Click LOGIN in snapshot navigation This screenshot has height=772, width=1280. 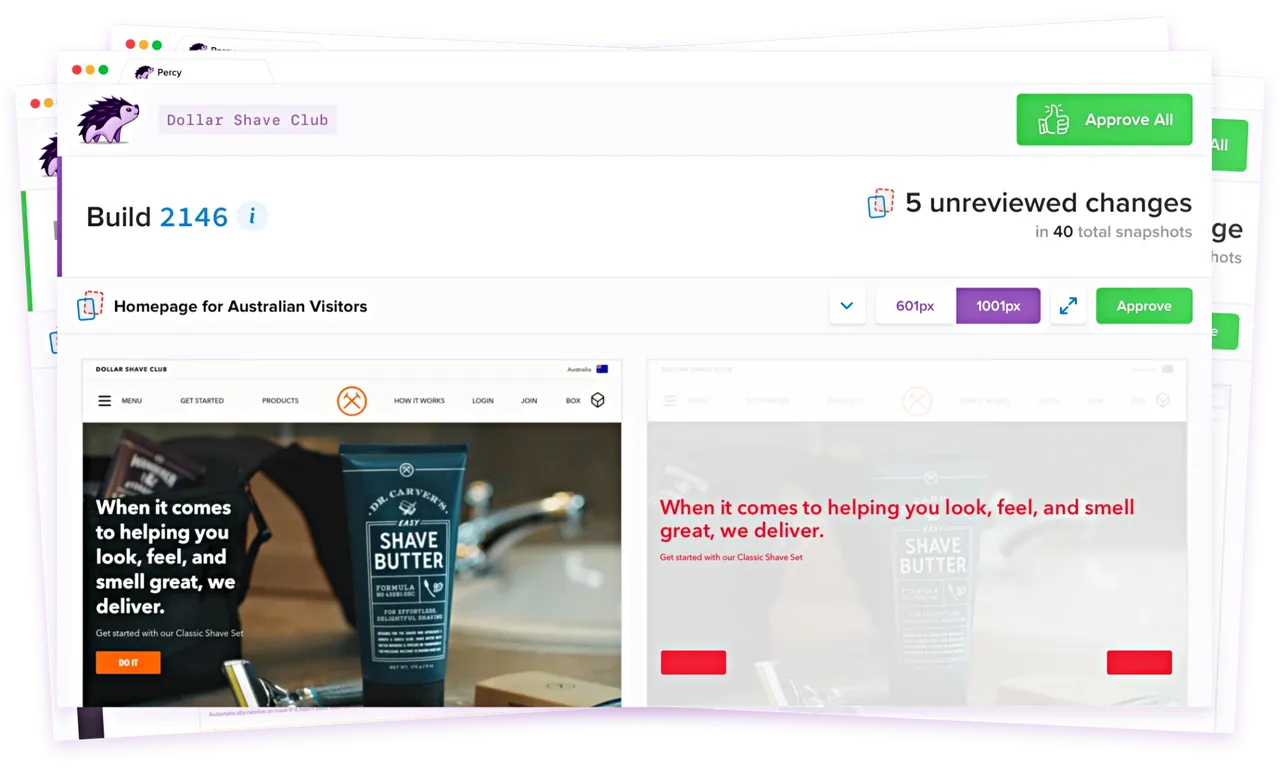click(x=483, y=401)
